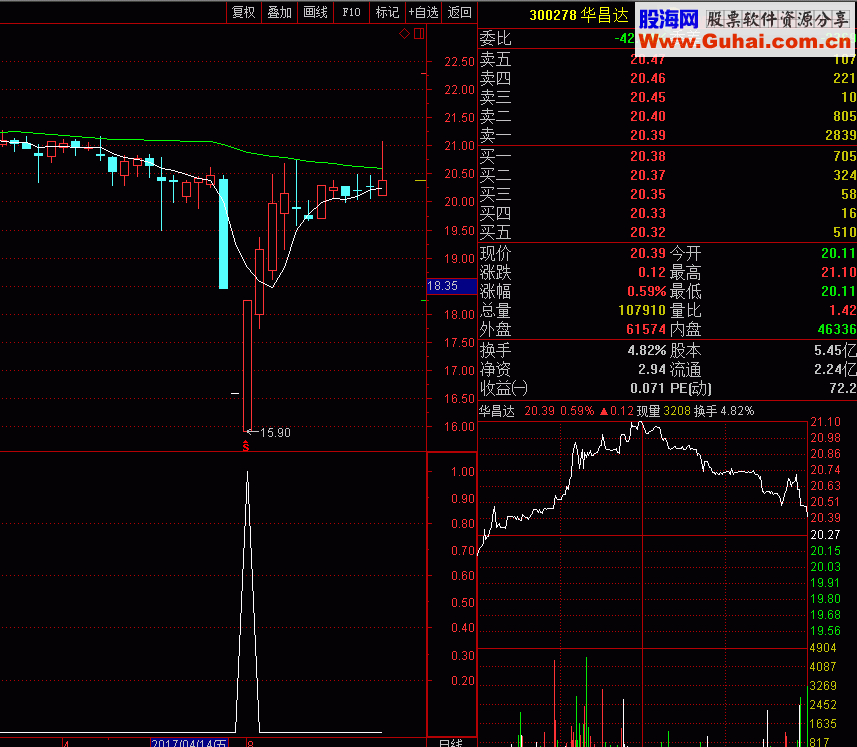Click the 2017/04/14 date label
Image resolution: width=857 pixels, height=747 pixels.
[x=189, y=743]
